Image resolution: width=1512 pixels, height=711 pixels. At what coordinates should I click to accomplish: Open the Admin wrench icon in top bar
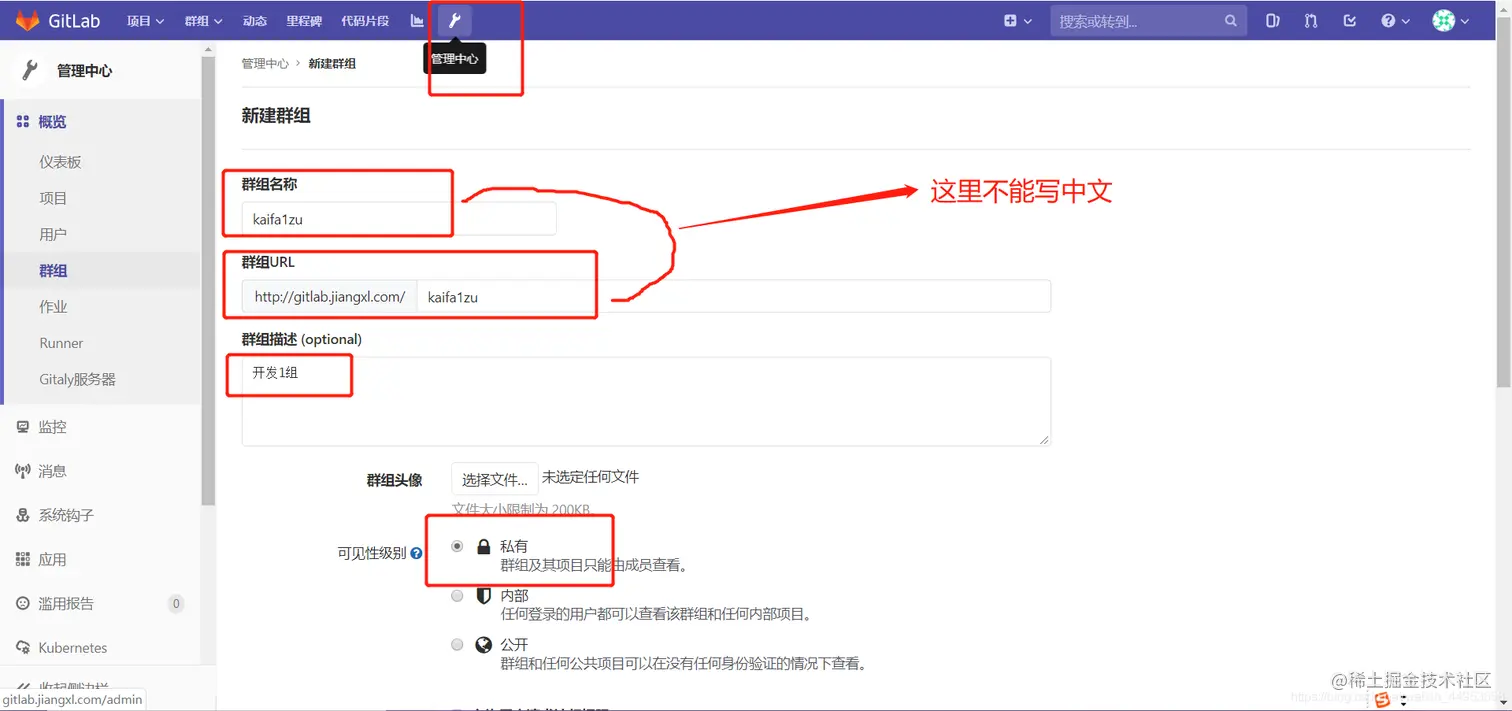[x=455, y=20]
